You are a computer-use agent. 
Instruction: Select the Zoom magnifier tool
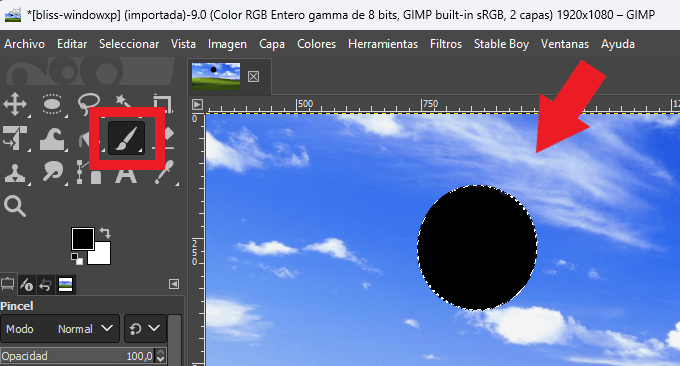pyautogui.click(x=15, y=206)
